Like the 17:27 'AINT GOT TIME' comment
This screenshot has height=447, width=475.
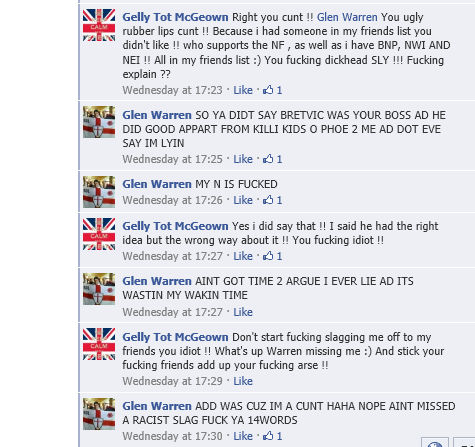click(243, 312)
